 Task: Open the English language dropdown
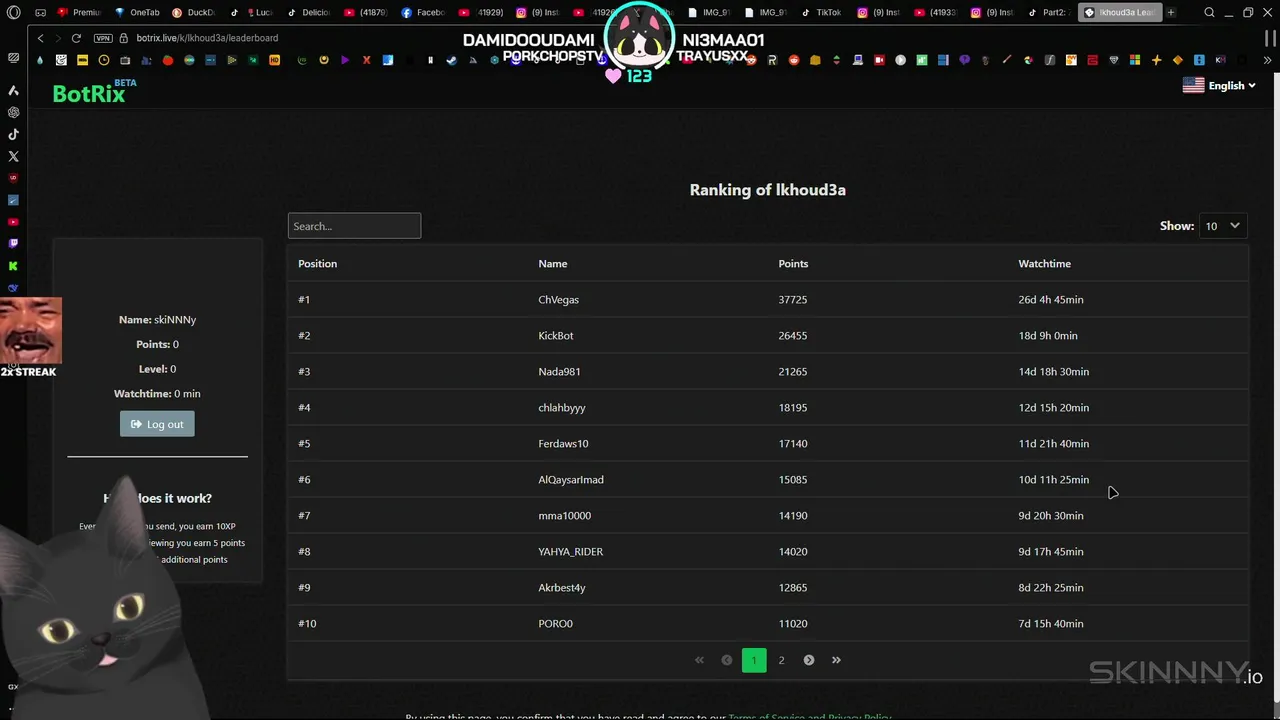[x=1220, y=86]
